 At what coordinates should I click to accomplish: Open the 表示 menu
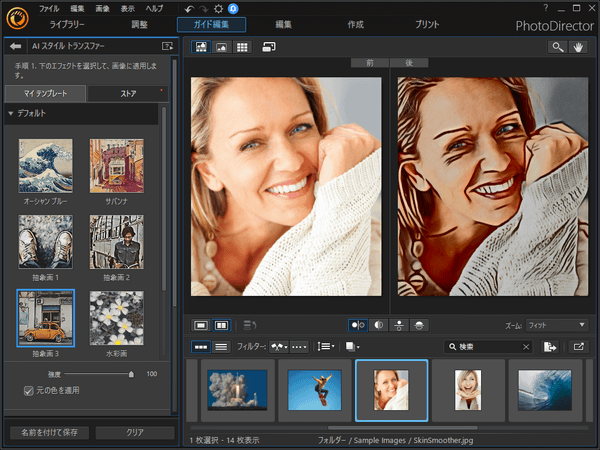pos(127,8)
